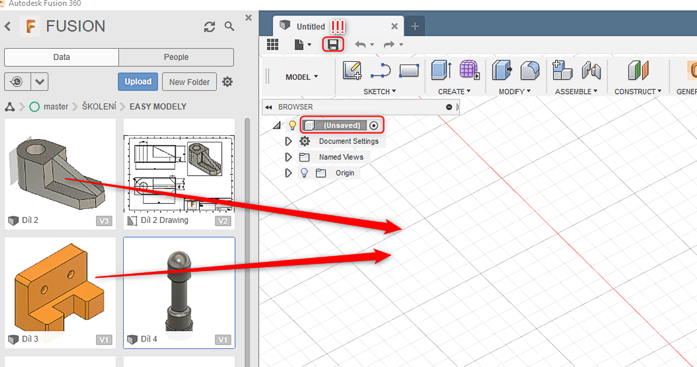Activate the Unsaved component radio button

(x=374, y=126)
